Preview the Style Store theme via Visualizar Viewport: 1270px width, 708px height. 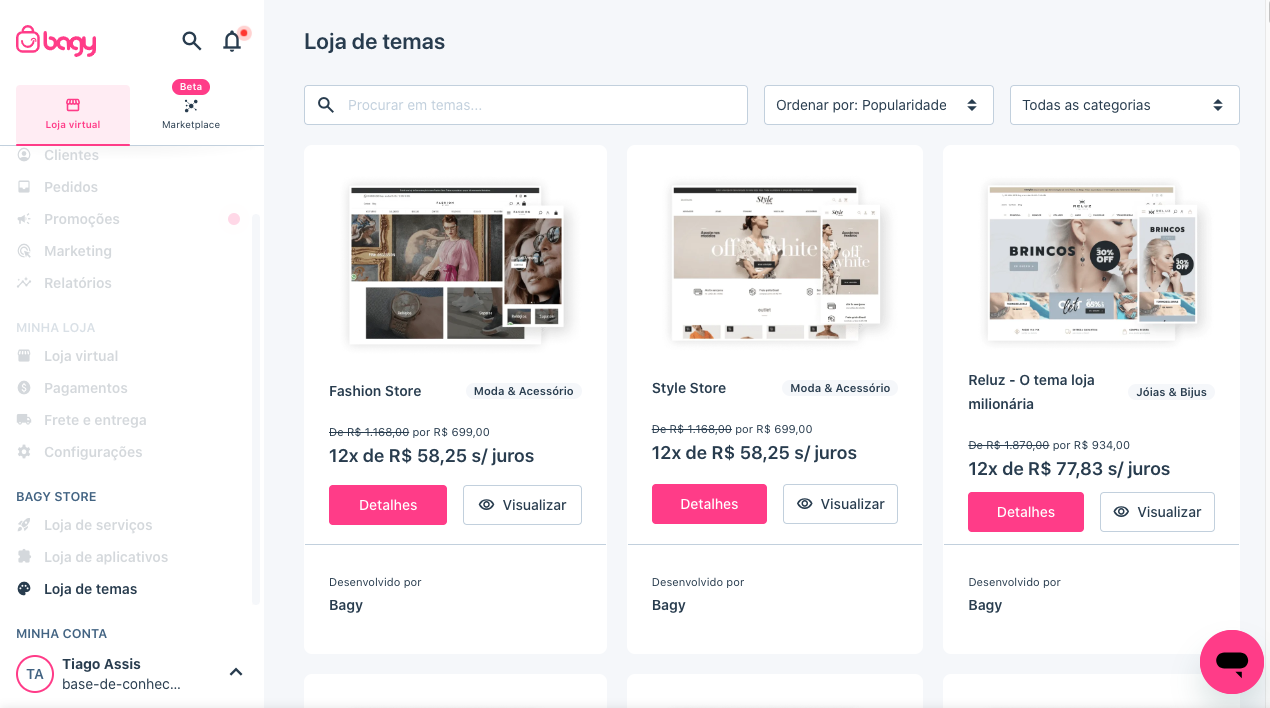coord(840,504)
